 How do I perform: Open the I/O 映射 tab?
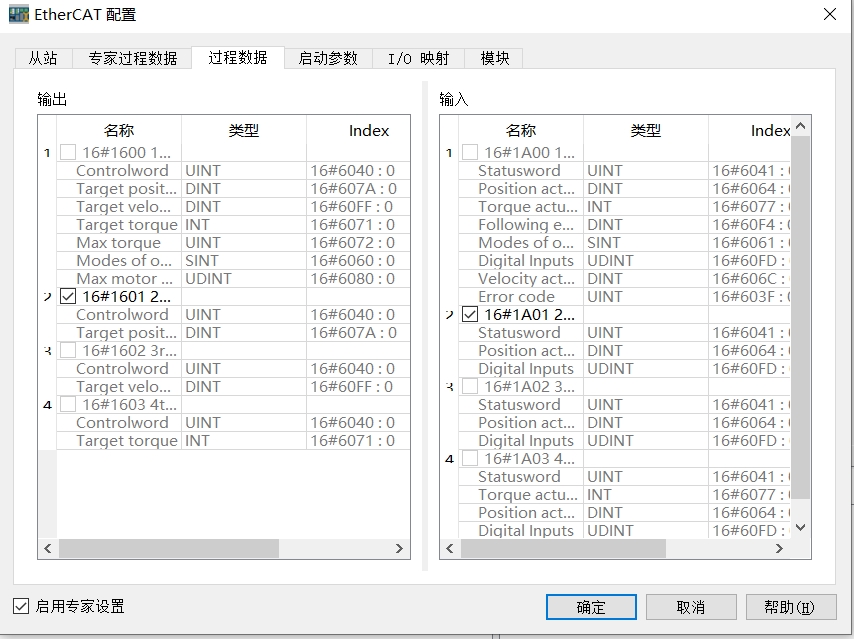tap(418, 58)
